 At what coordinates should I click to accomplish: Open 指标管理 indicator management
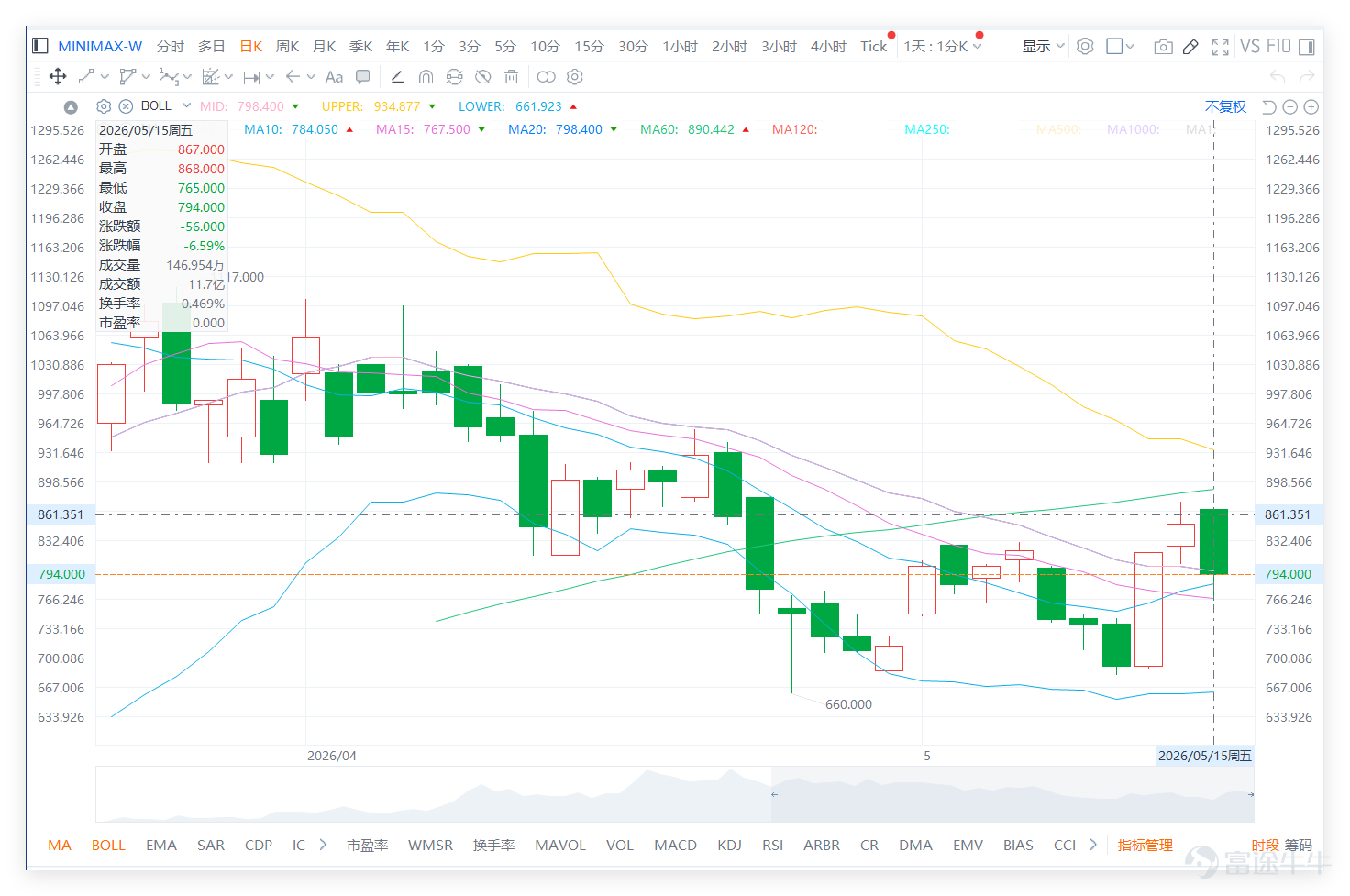1145,845
